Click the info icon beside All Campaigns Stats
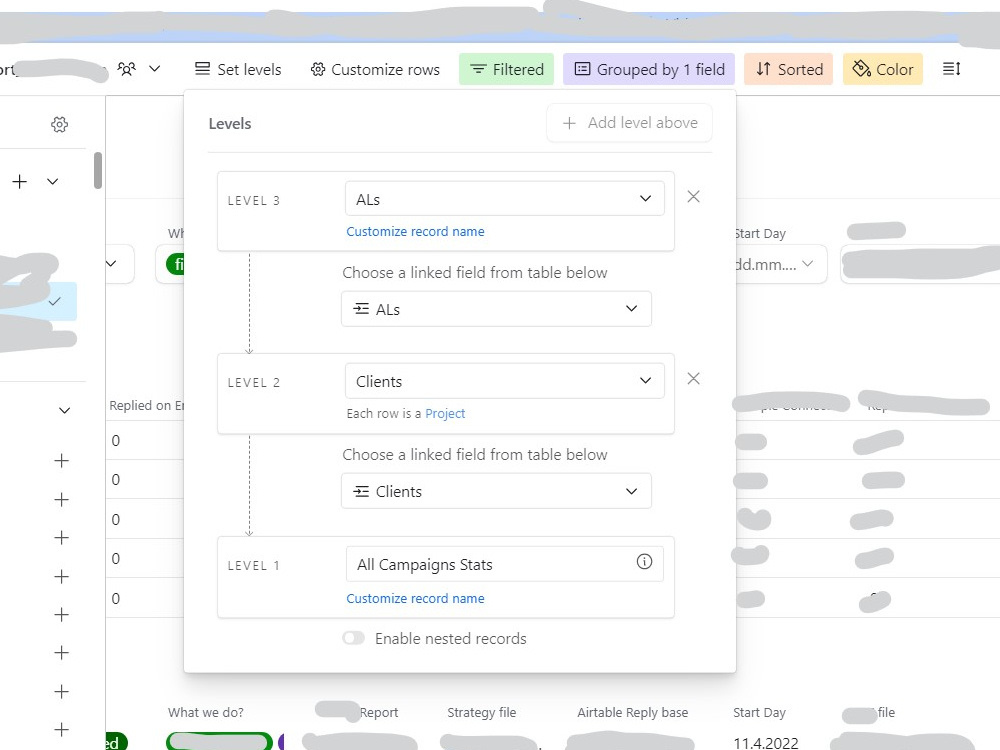 tap(644, 561)
